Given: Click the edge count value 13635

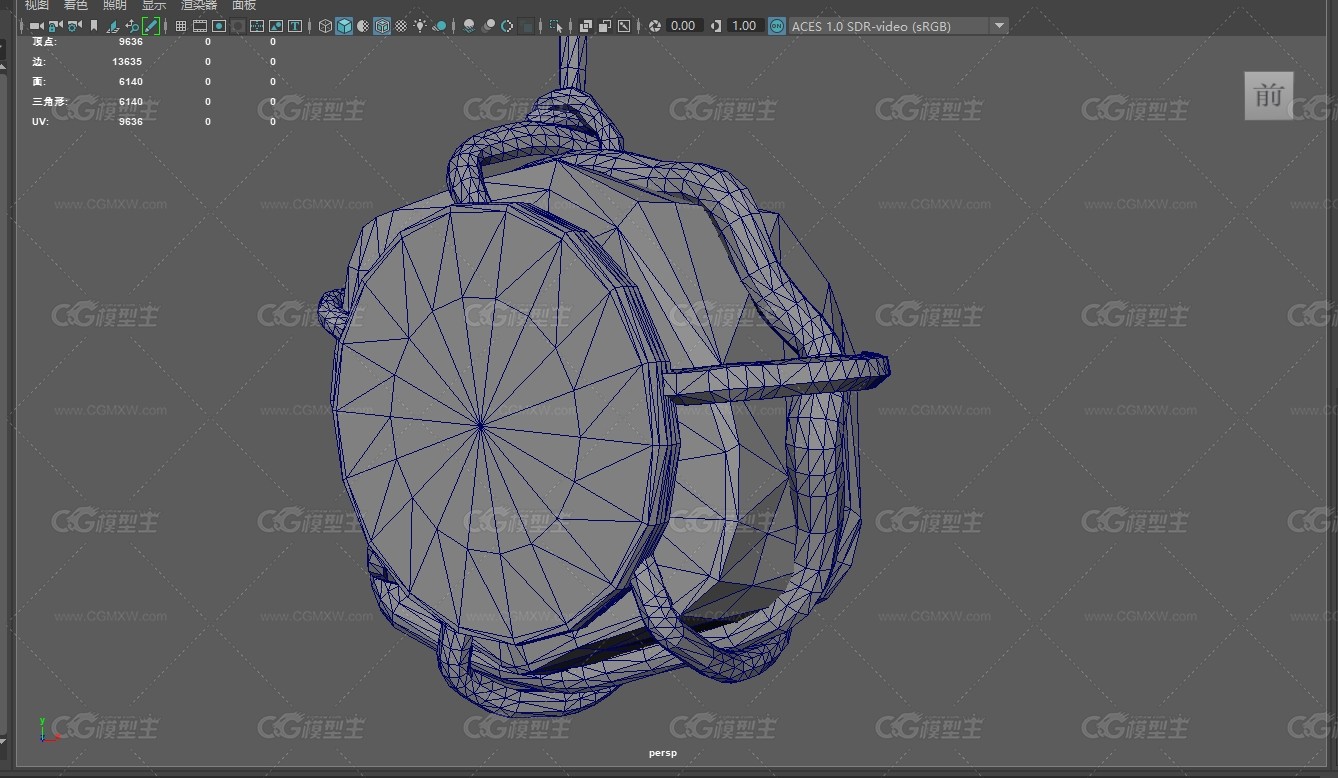Looking at the screenshot, I should click(x=127, y=62).
